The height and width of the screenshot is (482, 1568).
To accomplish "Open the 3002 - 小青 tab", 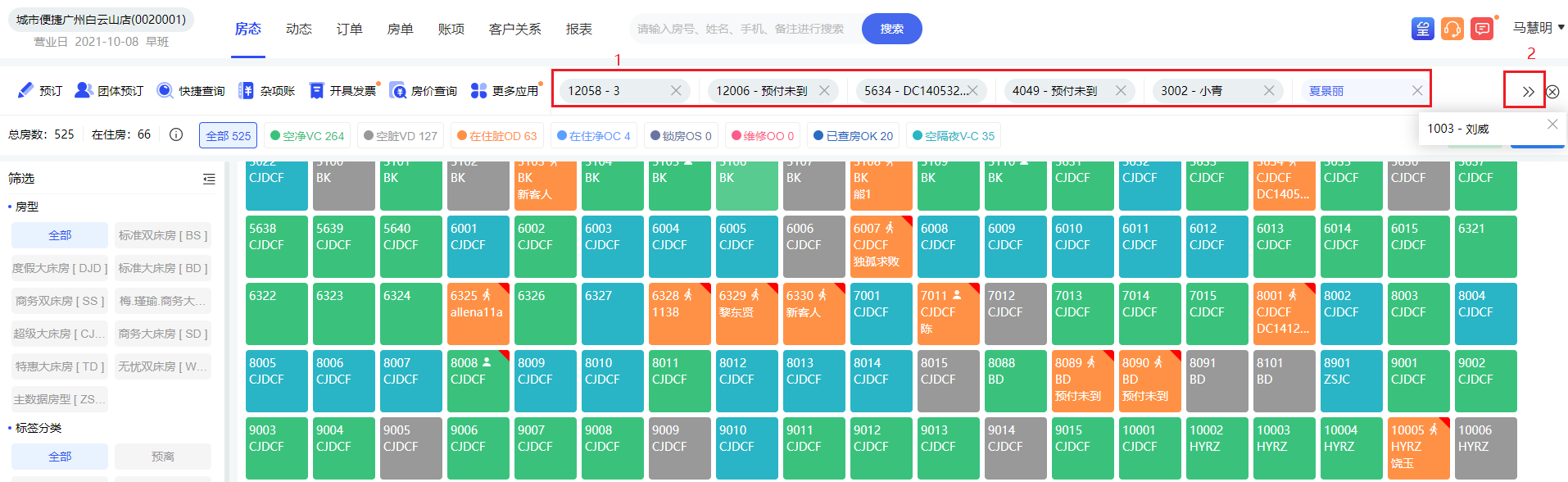I will 1218,91.
